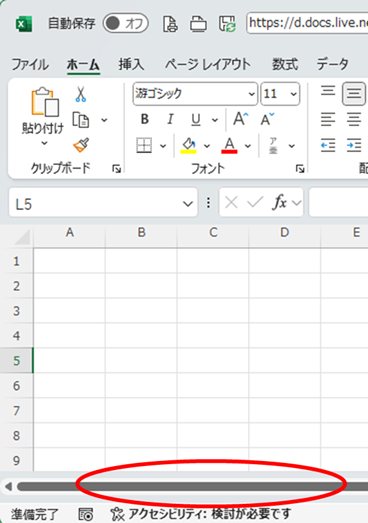Click the print preview page icon

(170, 24)
